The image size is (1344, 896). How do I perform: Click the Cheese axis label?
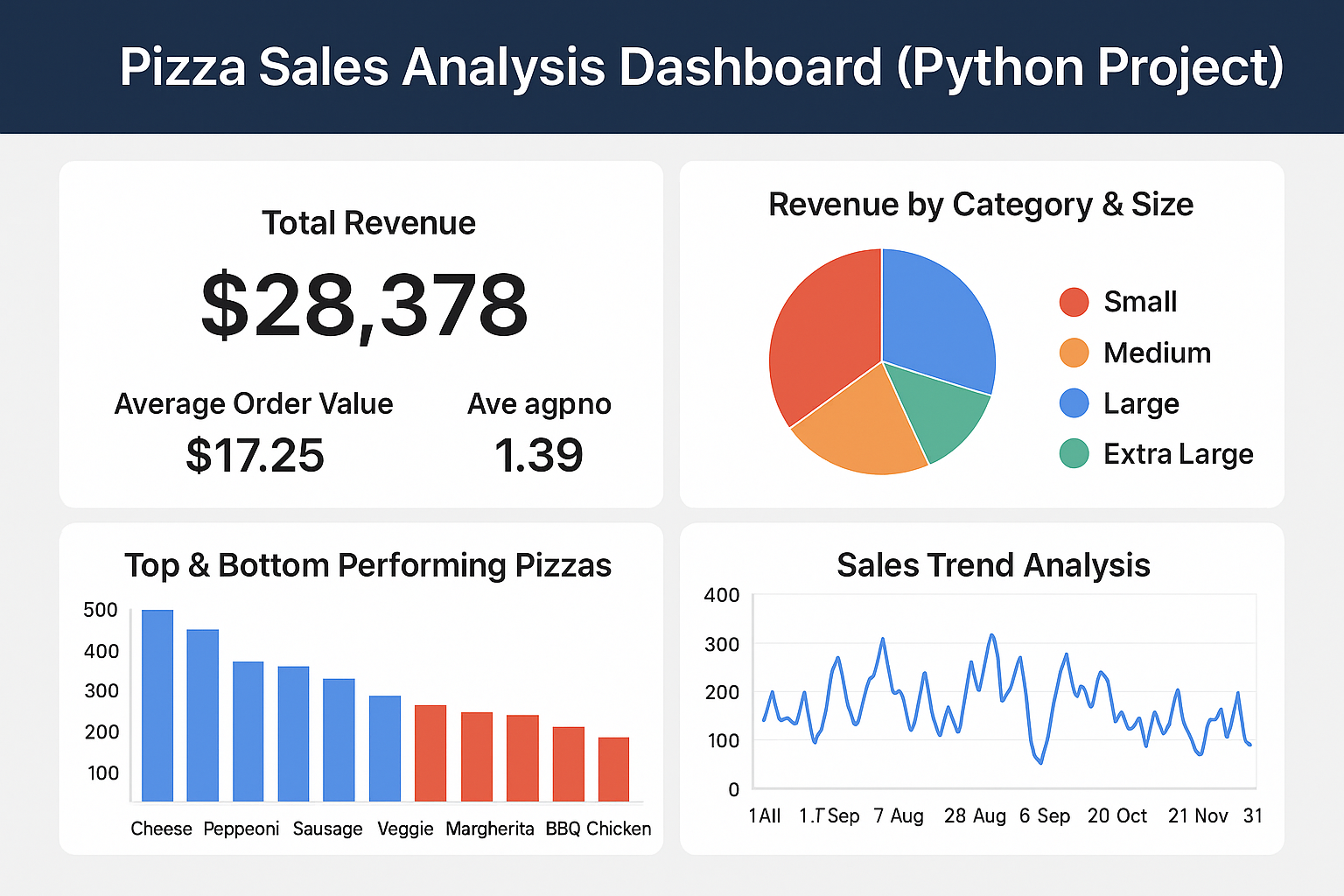point(161,829)
